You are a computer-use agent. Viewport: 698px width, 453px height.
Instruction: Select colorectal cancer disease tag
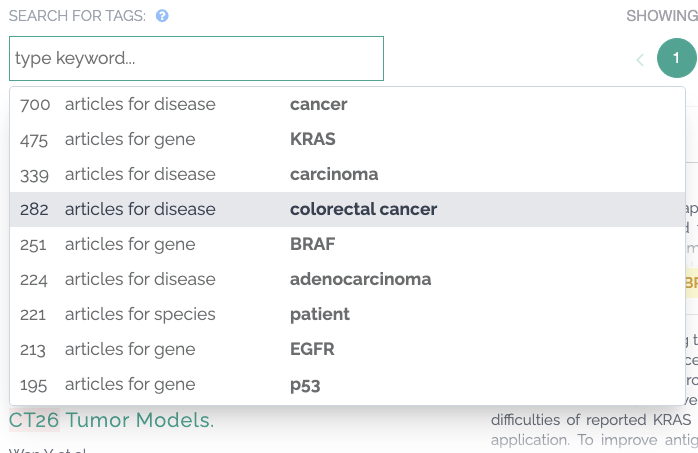point(363,209)
